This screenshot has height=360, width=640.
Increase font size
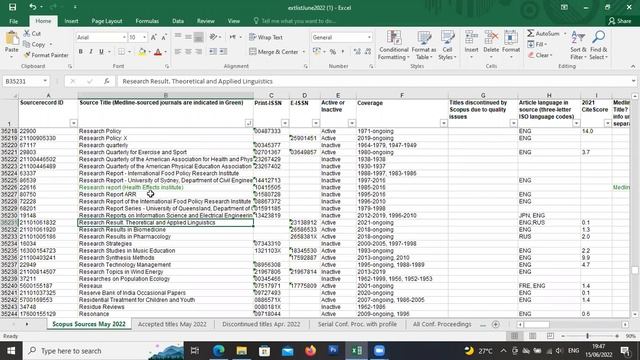tap(154, 37)
